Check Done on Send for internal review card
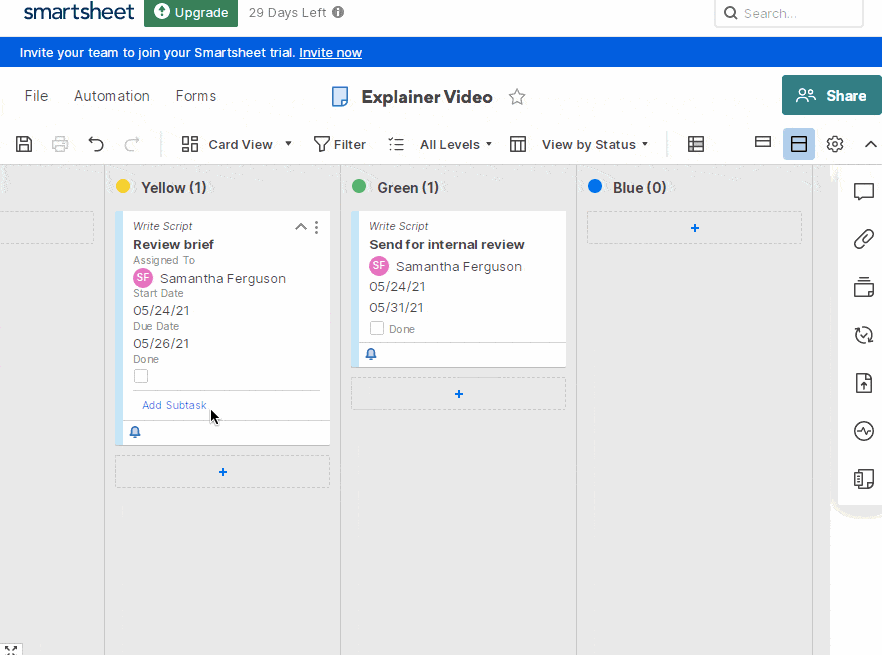This screenshot has height=655, width=882. (375, 327)
